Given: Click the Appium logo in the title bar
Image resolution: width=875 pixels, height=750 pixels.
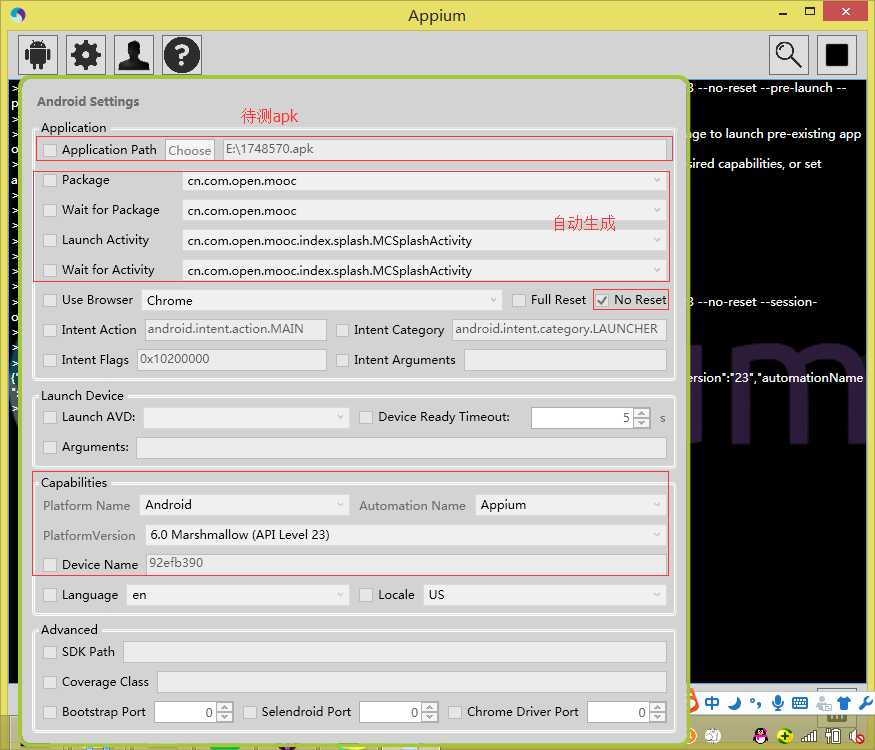Looking at the screenshot, I should pyautogui.click(x=18, y=15).
